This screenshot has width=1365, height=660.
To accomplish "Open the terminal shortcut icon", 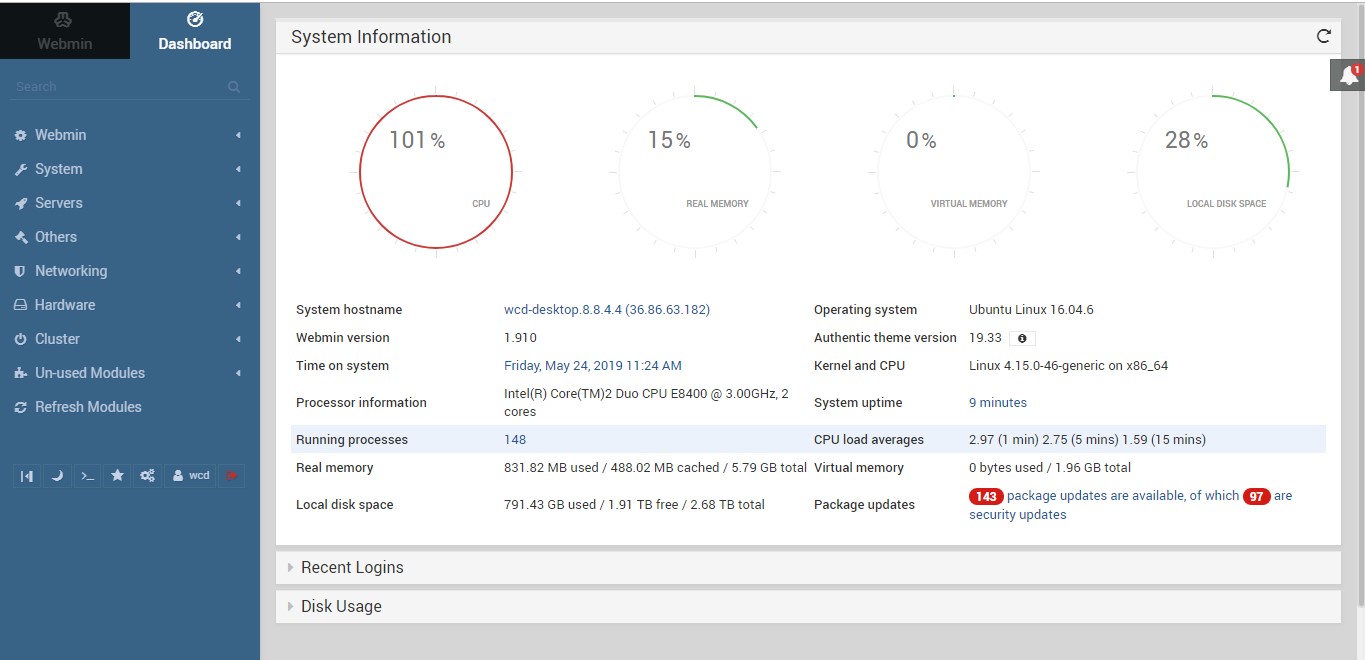I will click(x=87, y=475).
